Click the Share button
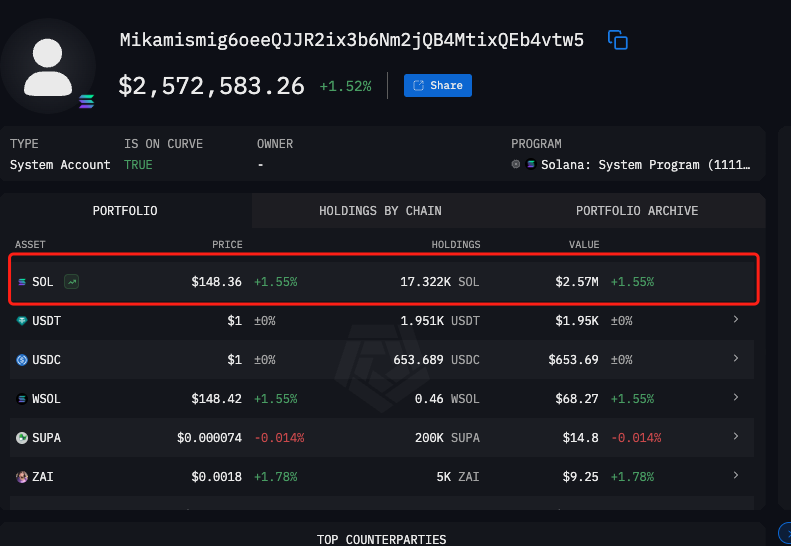This screenshot has width=791, height=546. click(438, 85)
